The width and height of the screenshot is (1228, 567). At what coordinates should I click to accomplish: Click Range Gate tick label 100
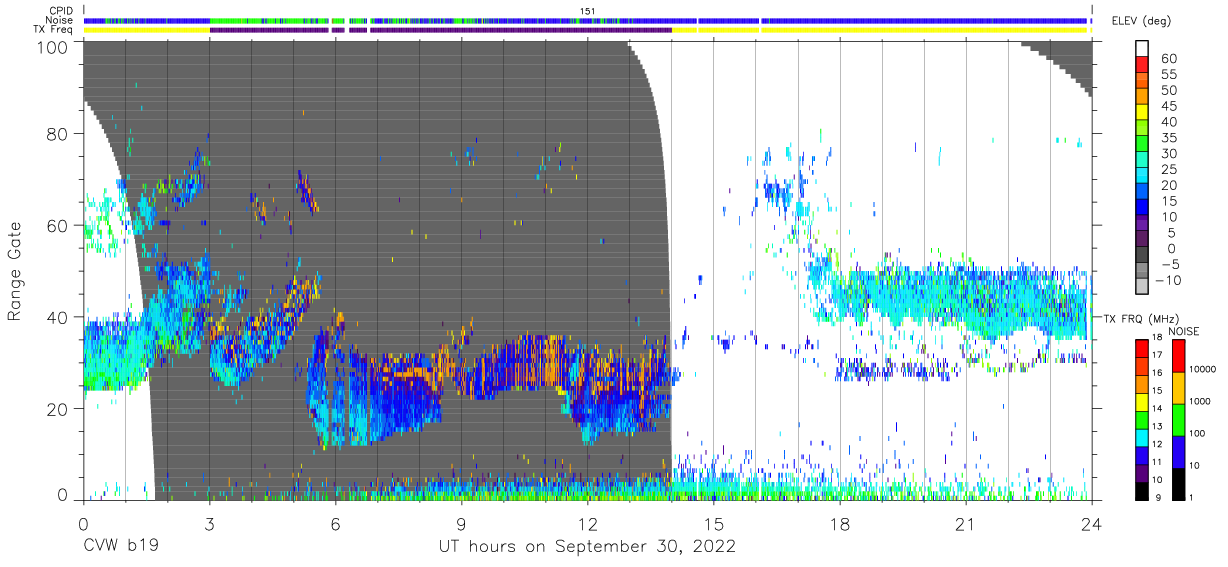pos(53,48)
